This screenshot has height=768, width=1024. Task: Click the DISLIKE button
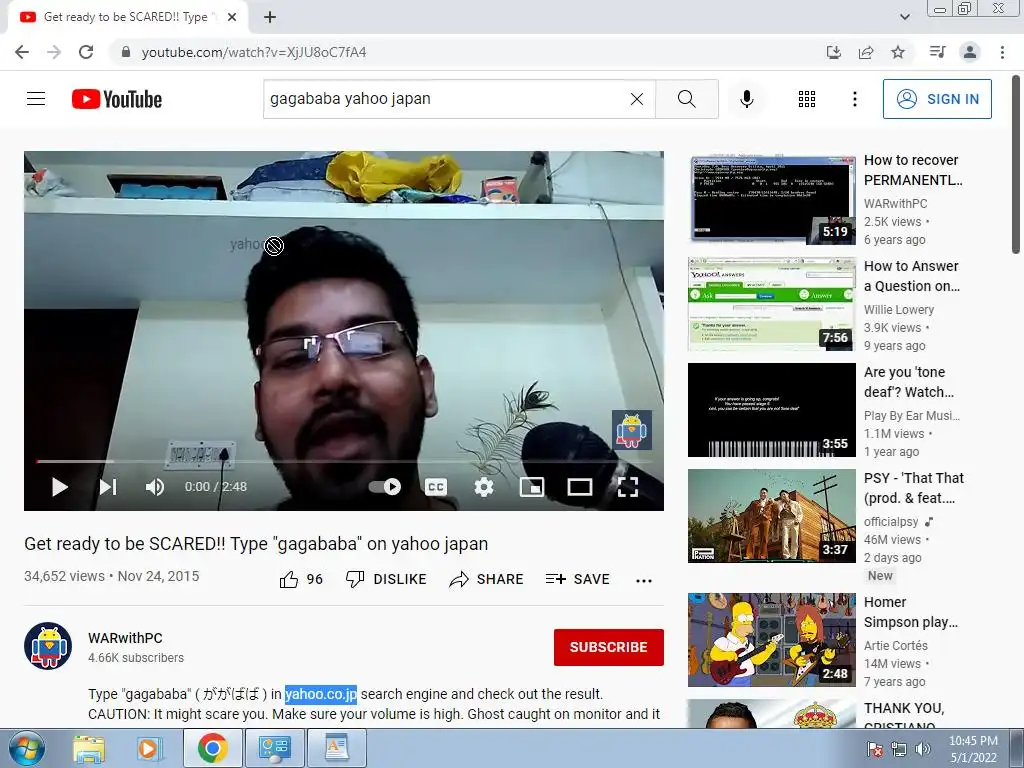pyautogui.click(x=386, y=579)
